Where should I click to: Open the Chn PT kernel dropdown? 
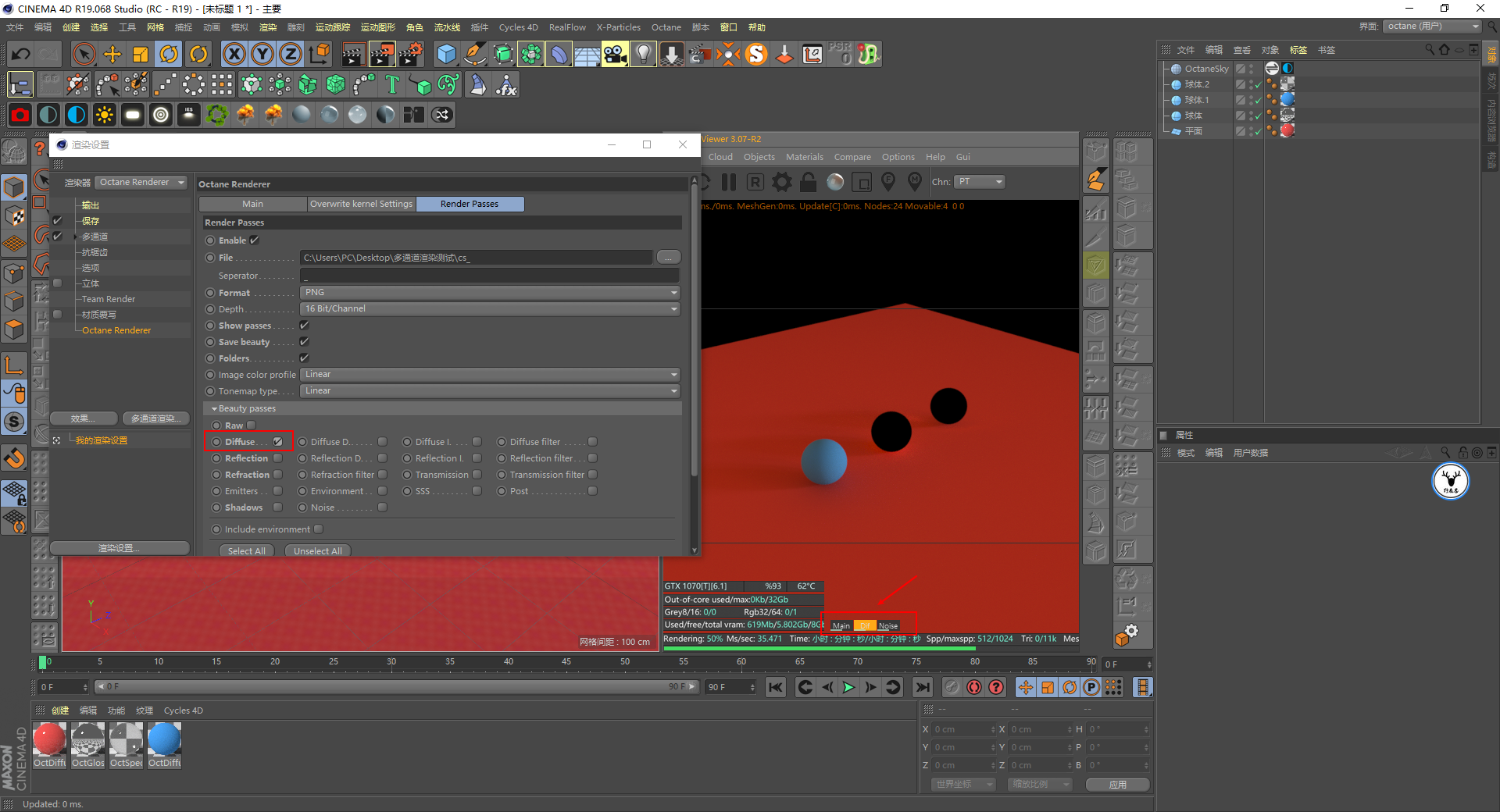pyautogui.click(x=980, y=182)
